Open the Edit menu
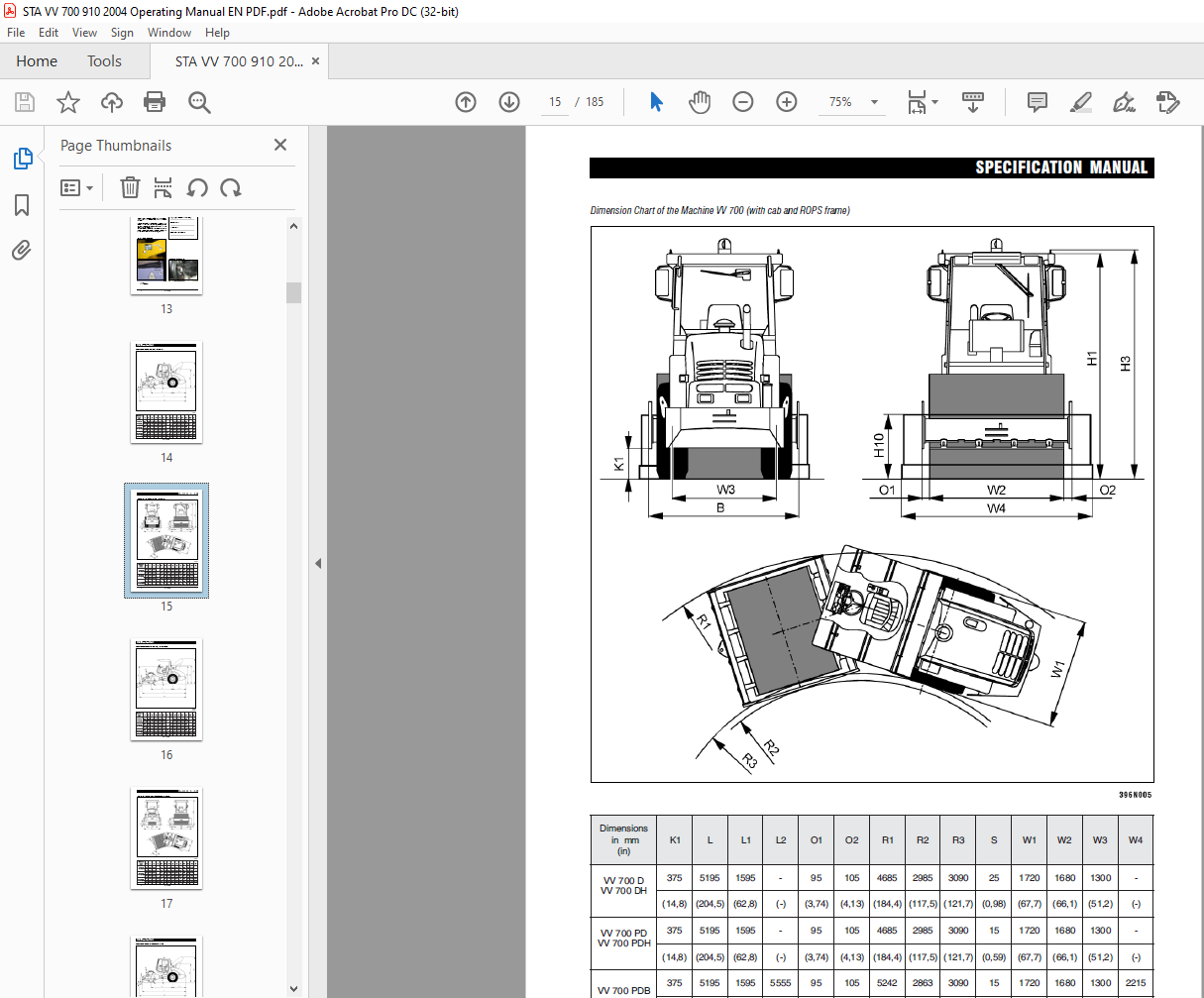The height and width of the screenshot is (998, 1204). (49, 33)
